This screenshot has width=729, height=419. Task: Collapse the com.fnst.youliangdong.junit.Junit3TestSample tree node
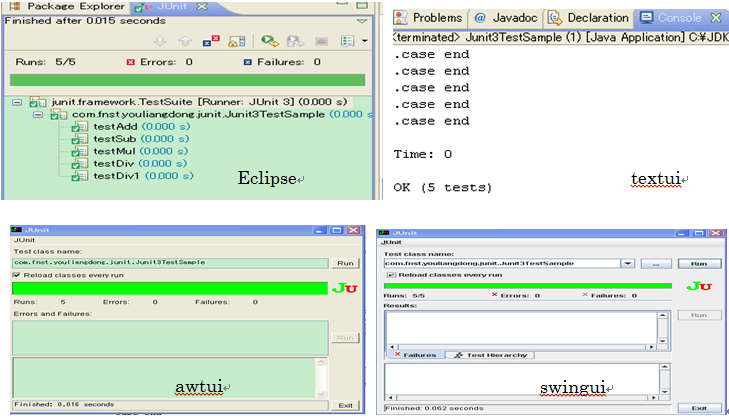(38, 114)
